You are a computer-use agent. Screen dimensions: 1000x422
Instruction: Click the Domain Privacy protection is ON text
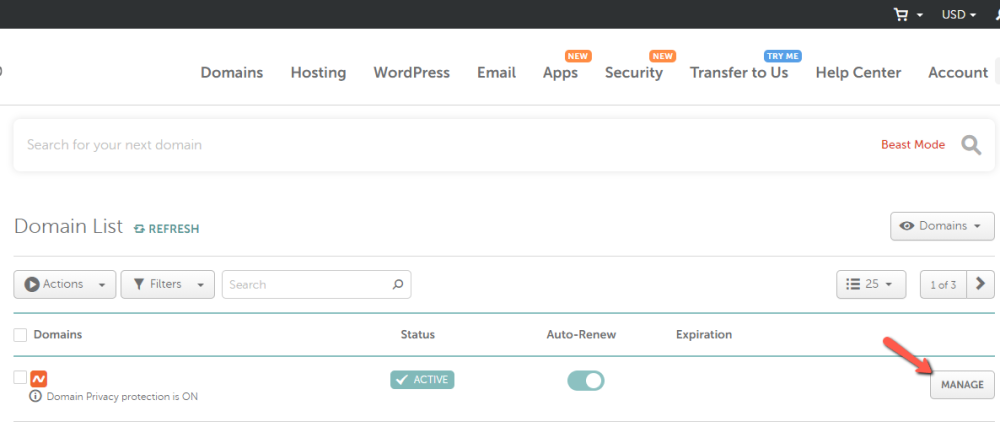[122, 397]
